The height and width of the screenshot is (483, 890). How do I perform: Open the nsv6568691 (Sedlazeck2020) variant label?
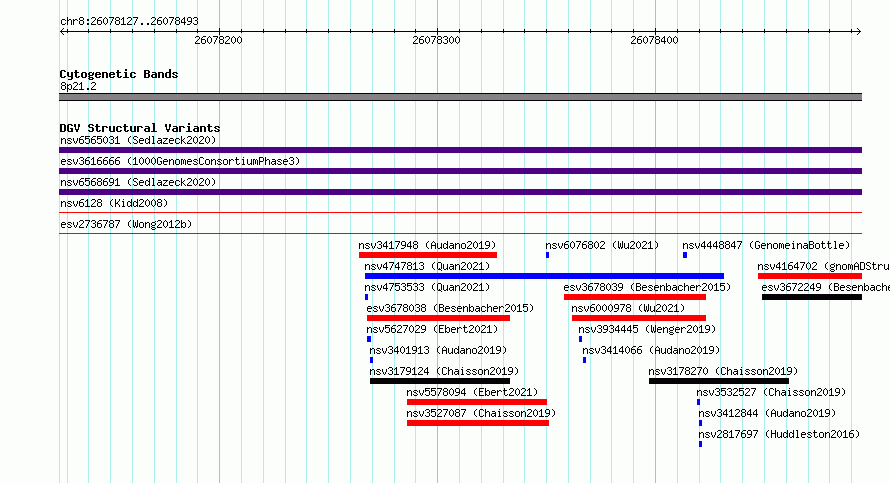[x=138, y=182]
